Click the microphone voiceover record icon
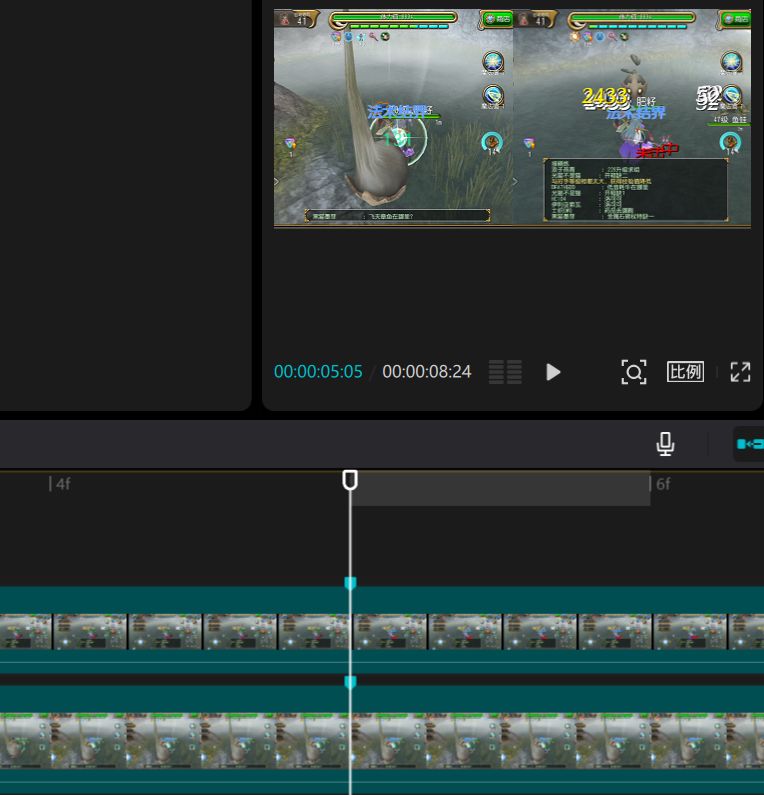The image size is (764, 795). coord(665,444)
